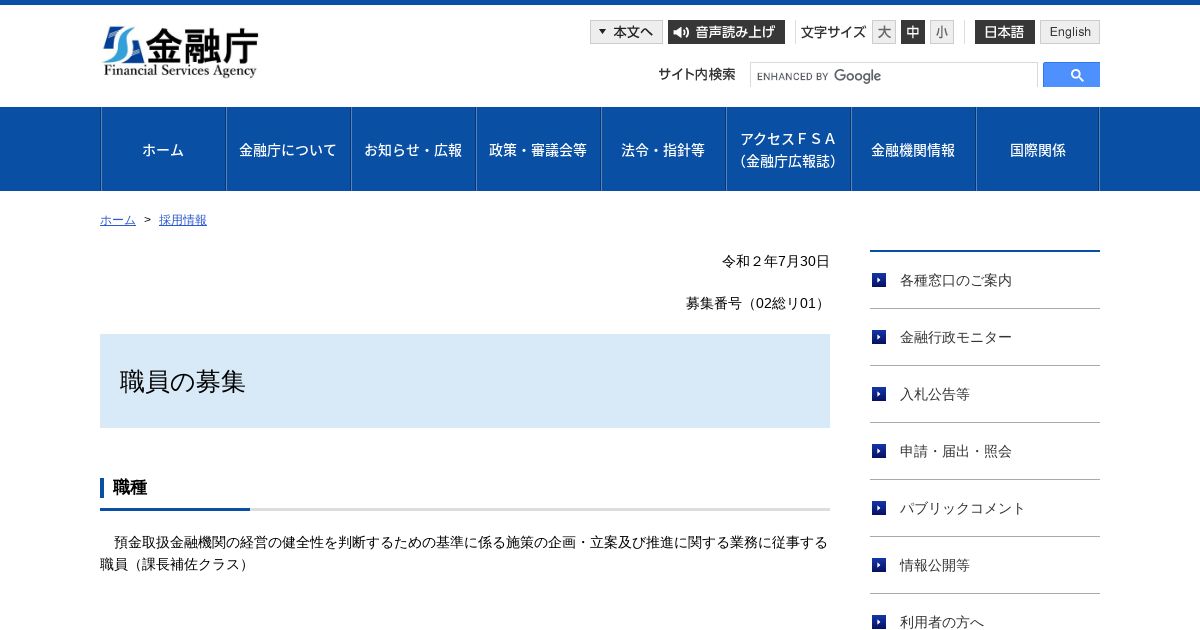Click the text 募集番号（02総リ01）
Image resolution: width=1200 pixels, height=630 pixels.
[x=758, y=303]
